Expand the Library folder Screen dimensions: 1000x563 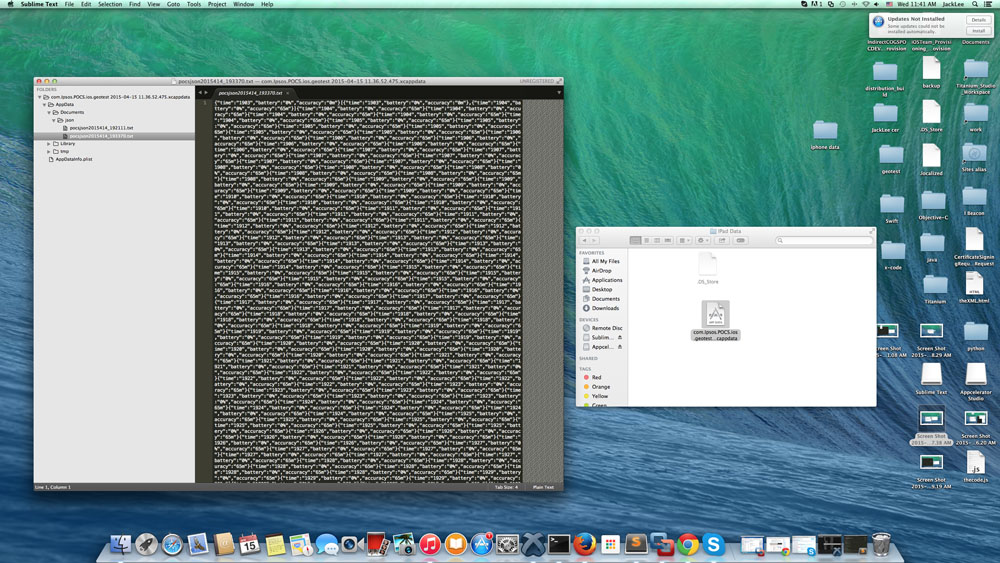point(49,144)
